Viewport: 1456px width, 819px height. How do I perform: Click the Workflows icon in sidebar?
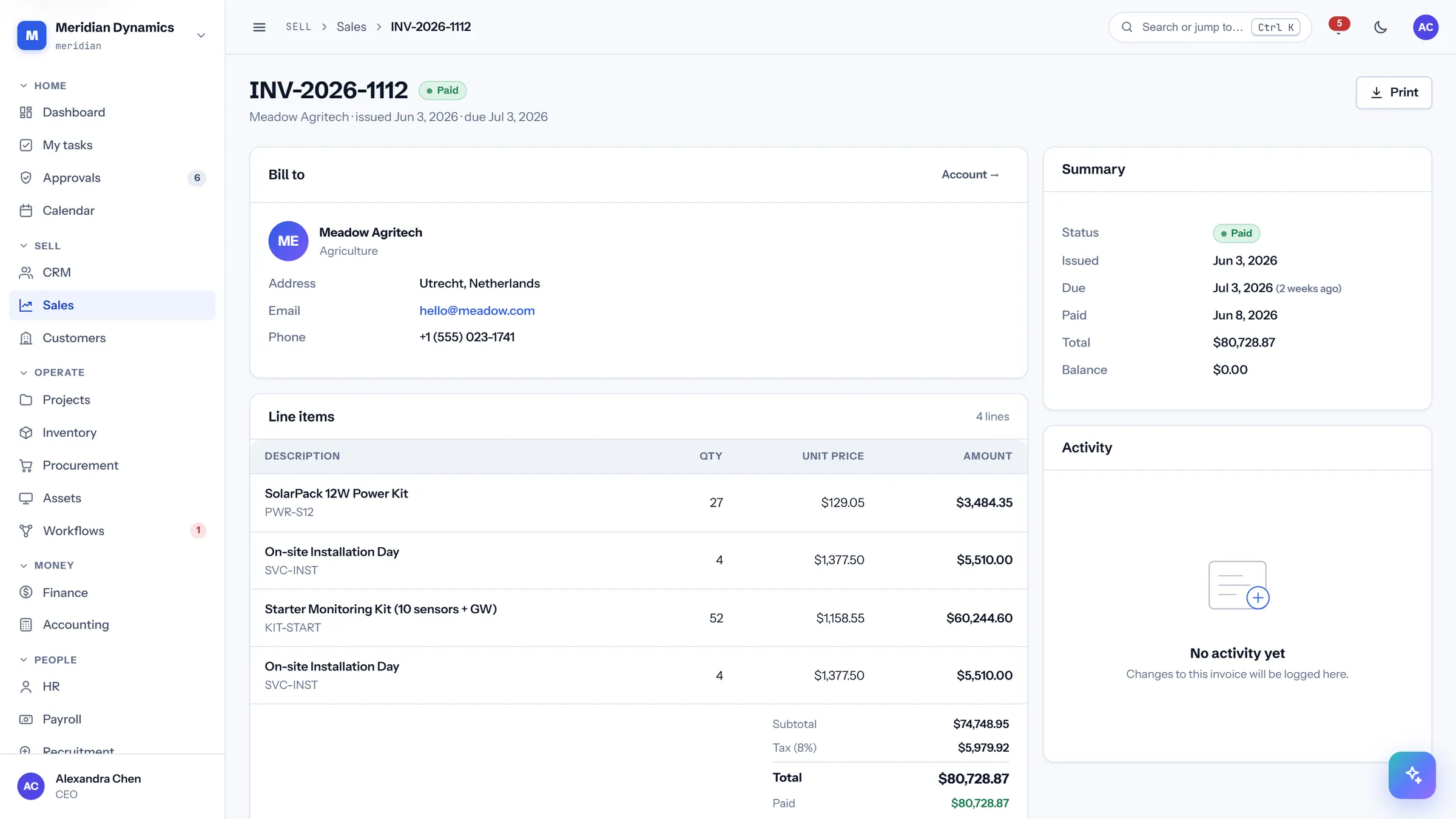(x=25, y=531)
